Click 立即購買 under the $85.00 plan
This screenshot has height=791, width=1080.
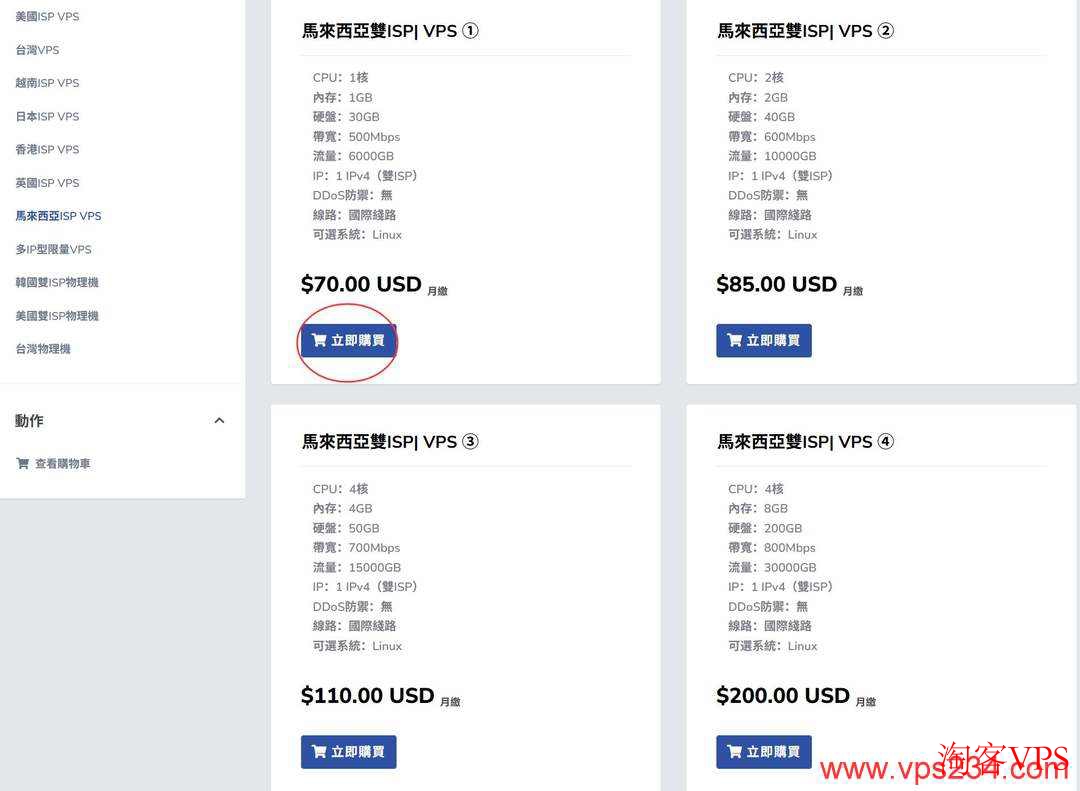tap(764, 340)
